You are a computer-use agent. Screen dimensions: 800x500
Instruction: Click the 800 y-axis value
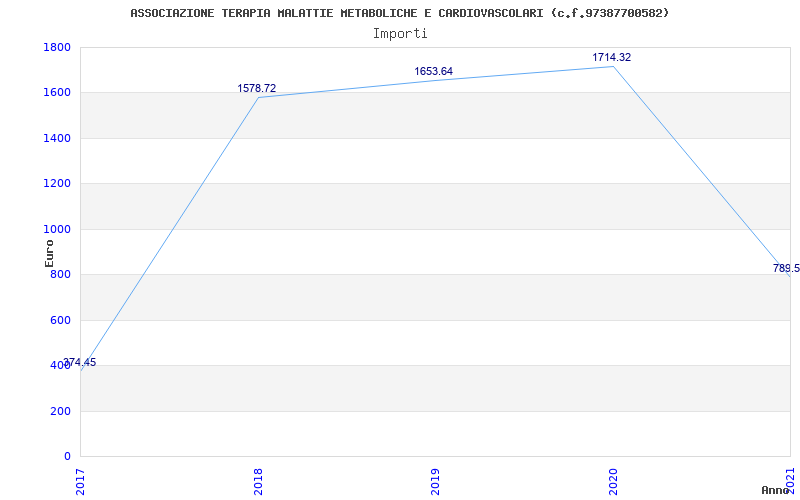[x=61, y=274]
